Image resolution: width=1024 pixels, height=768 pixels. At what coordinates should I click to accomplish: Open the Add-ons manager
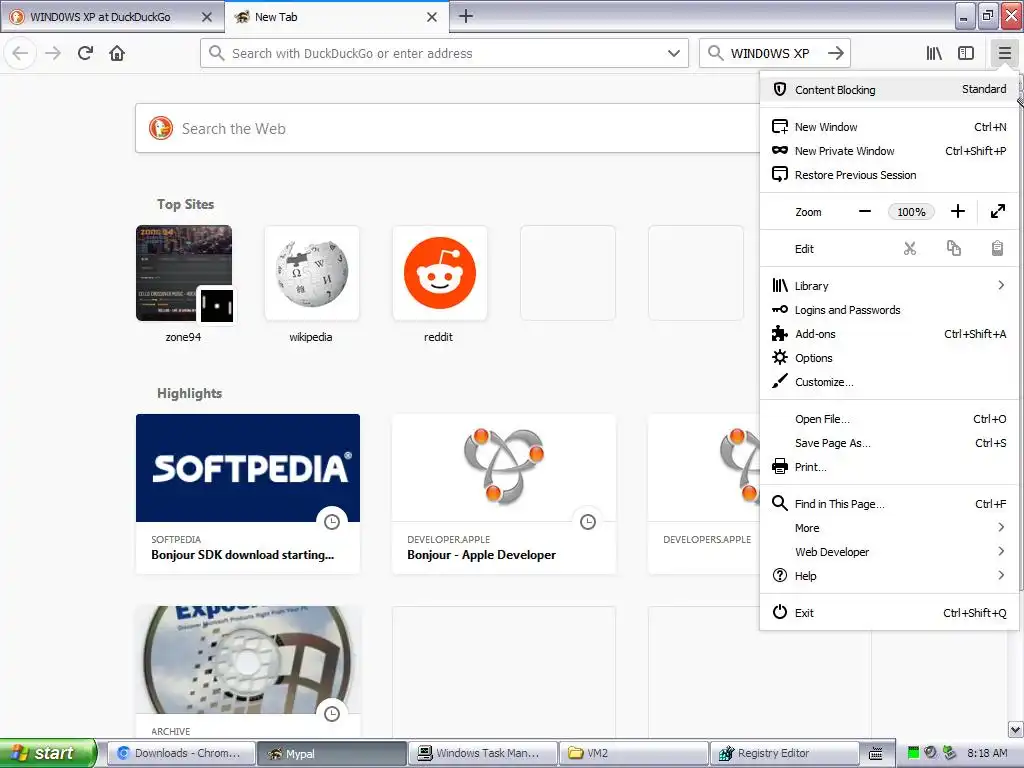pos(889,334)
